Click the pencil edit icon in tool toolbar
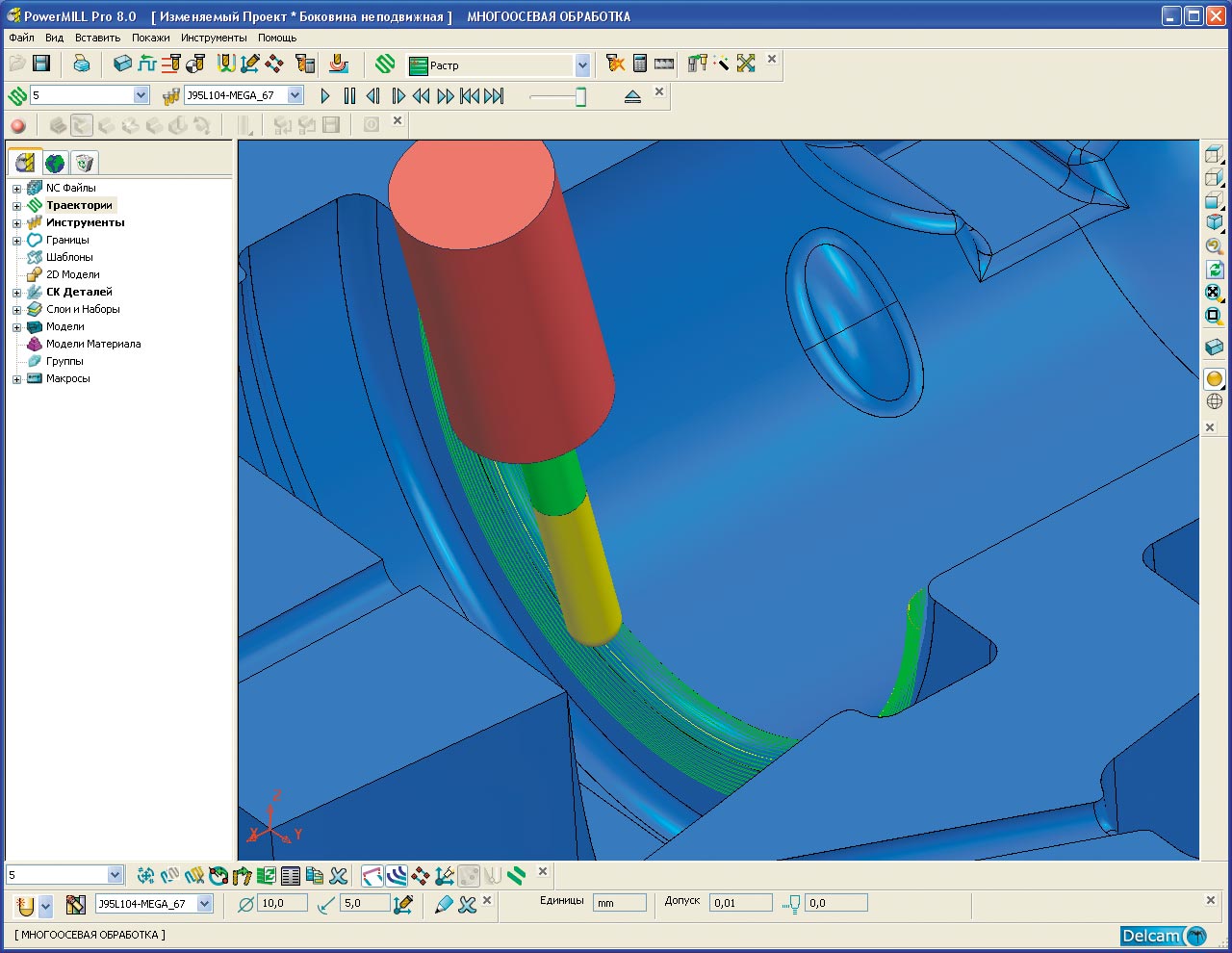The width and height of the screenshot is (1232, 953). (444, 904)
